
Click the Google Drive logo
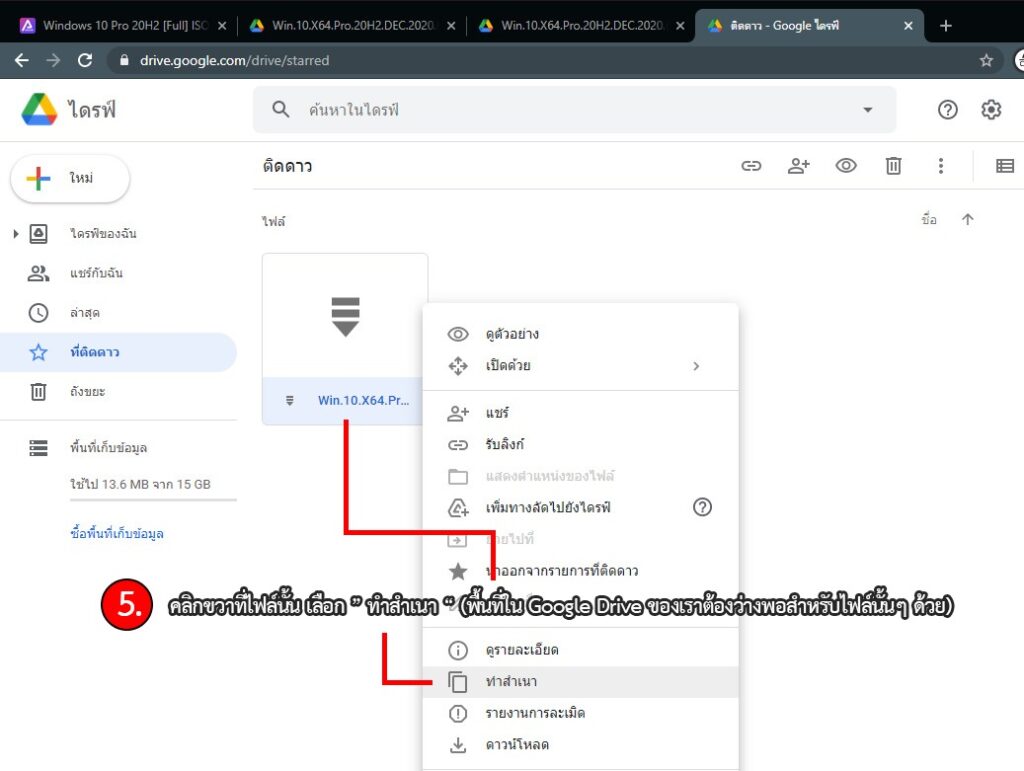(39, 109)
